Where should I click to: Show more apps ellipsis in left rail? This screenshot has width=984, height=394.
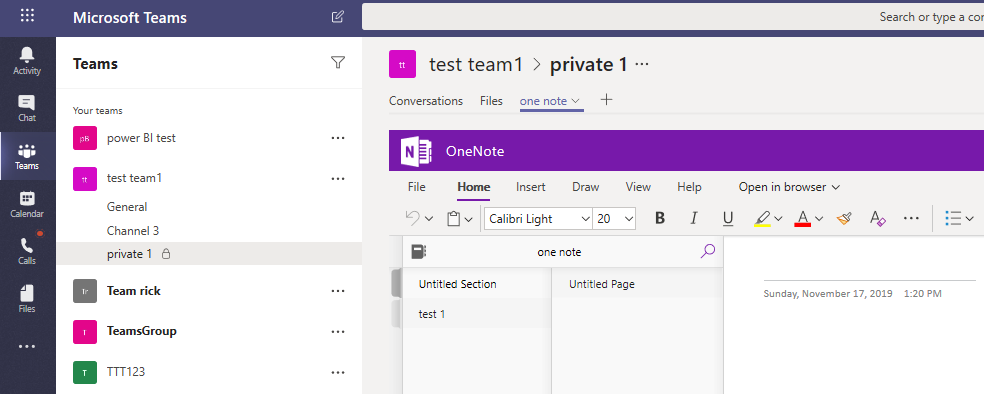tap(27, 346)
